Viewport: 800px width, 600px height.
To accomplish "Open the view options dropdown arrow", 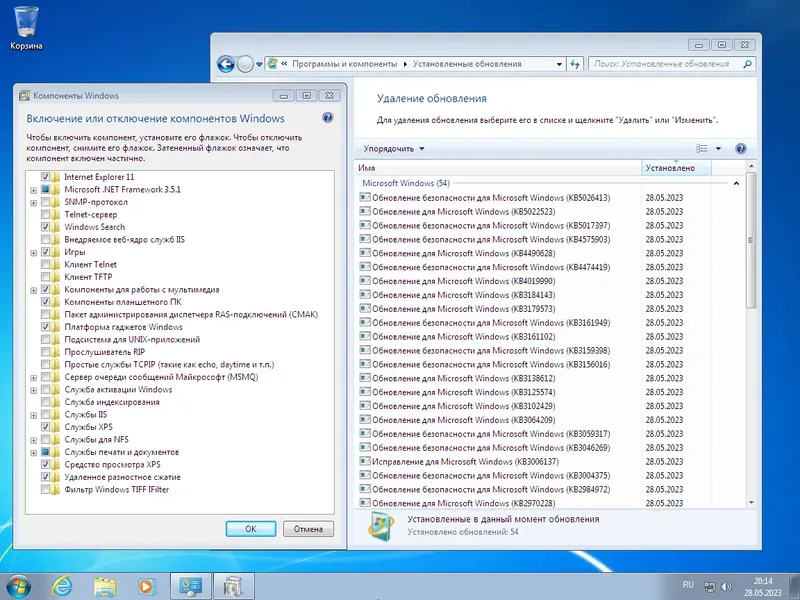I will [x=718, y=148].
